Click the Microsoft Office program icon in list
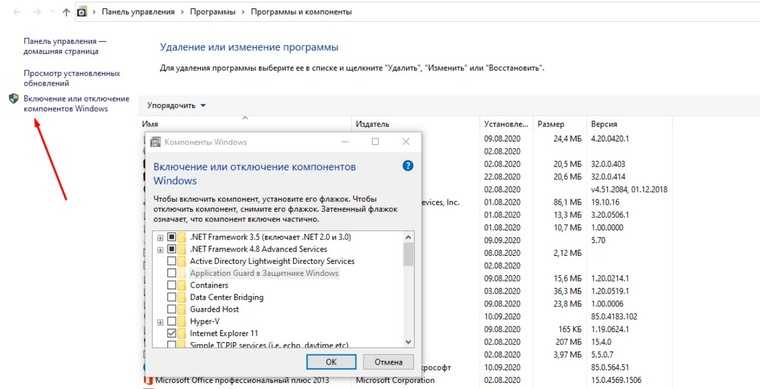This screenshot has height=389, width=760. 149,380
